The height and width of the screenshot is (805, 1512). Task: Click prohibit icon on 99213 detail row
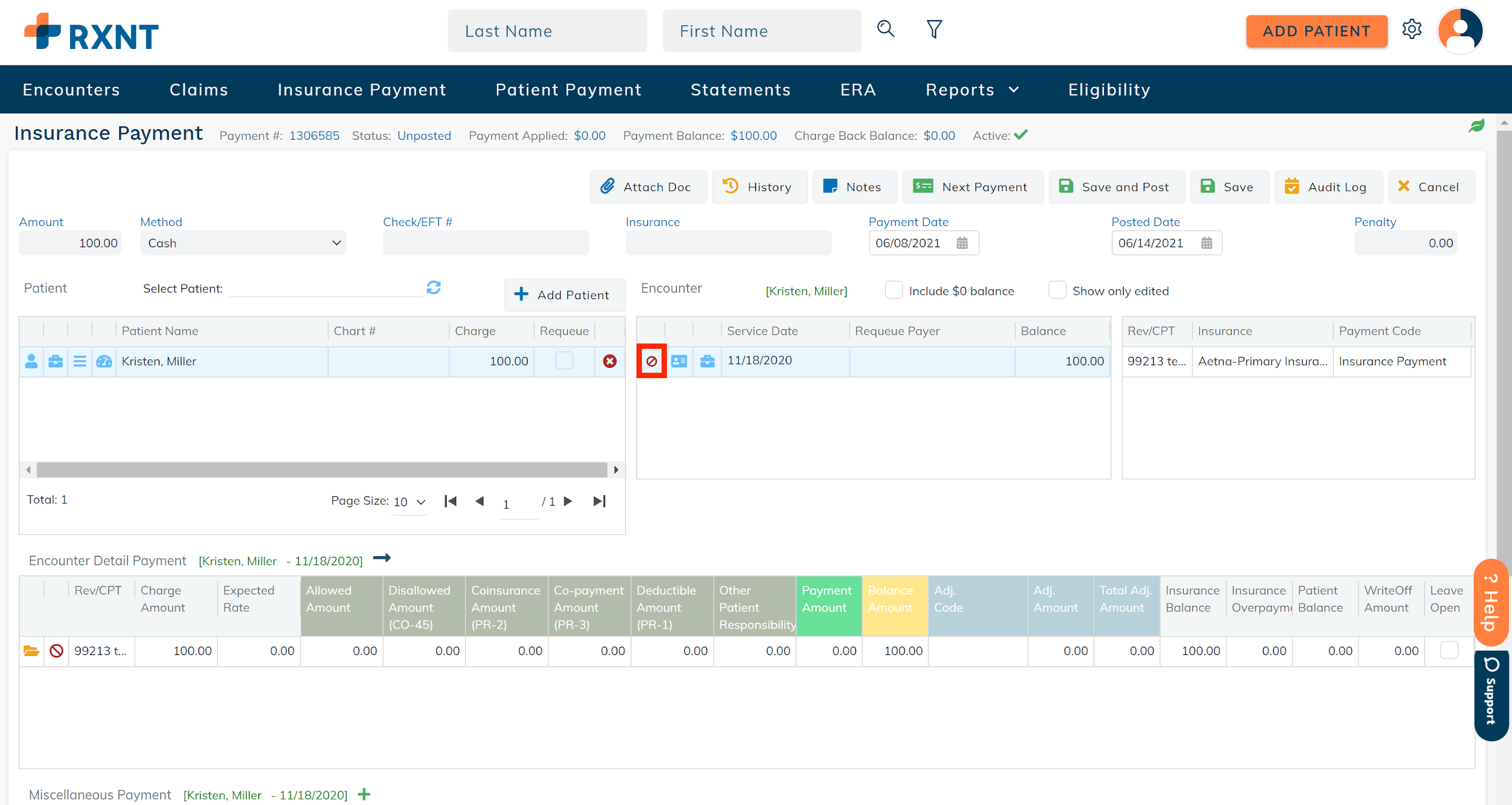56,651
